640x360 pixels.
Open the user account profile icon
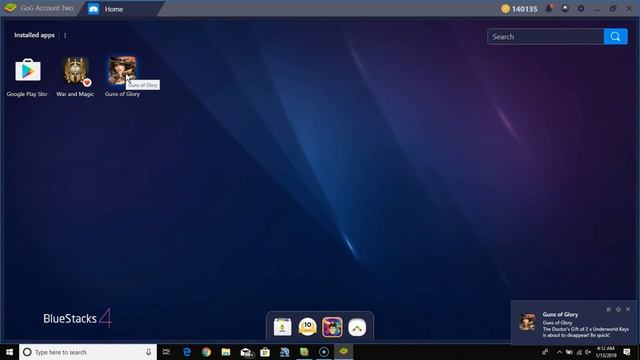pyautogui.click(x=565, y=8)
